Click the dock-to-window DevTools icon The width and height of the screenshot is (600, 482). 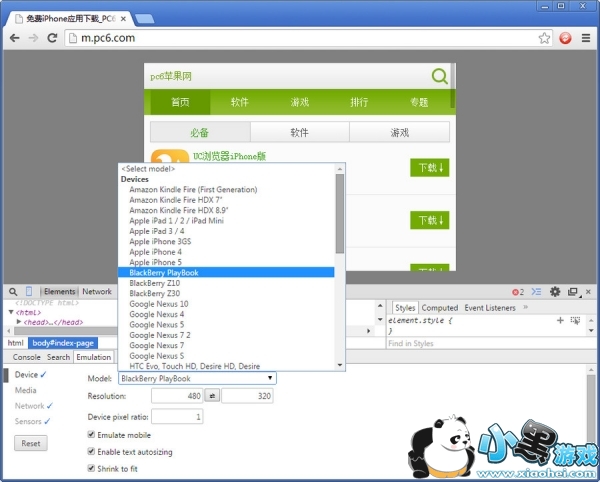click(573, 292)
